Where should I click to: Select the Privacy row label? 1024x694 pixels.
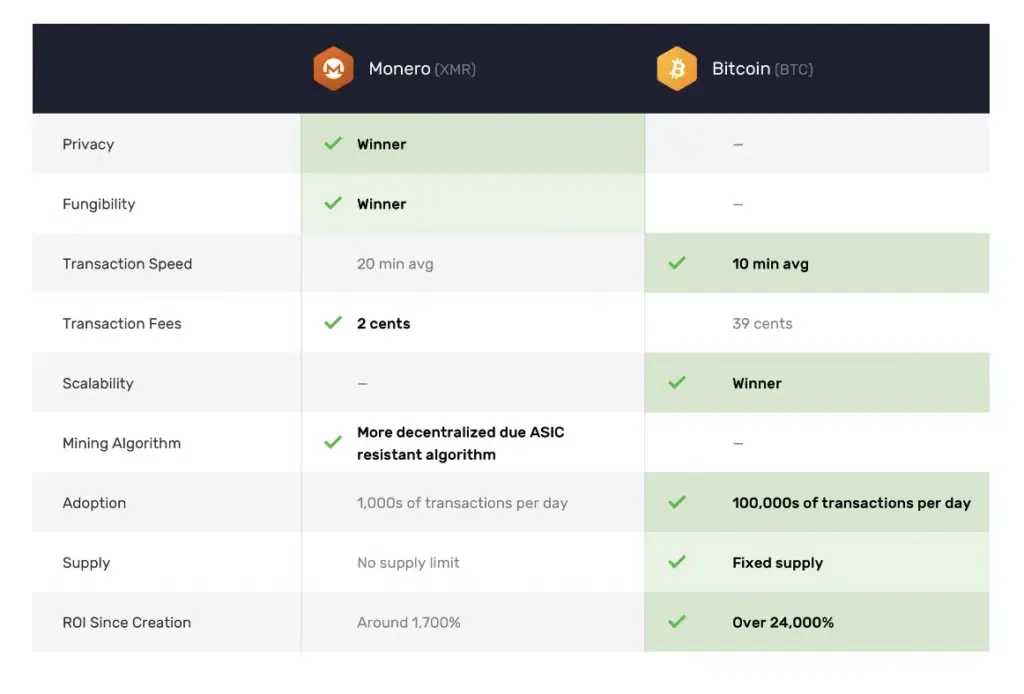88,144
